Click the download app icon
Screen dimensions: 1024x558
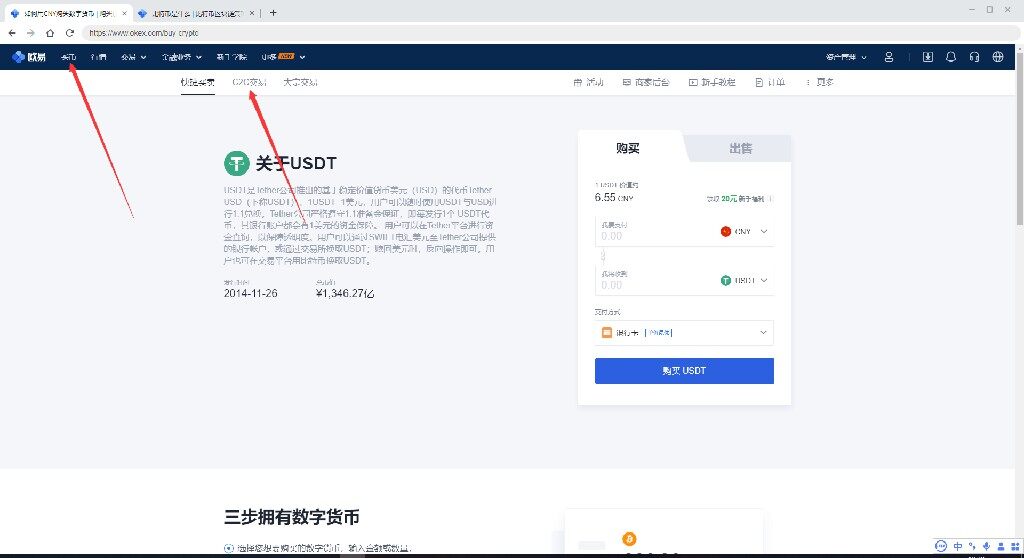927,57
